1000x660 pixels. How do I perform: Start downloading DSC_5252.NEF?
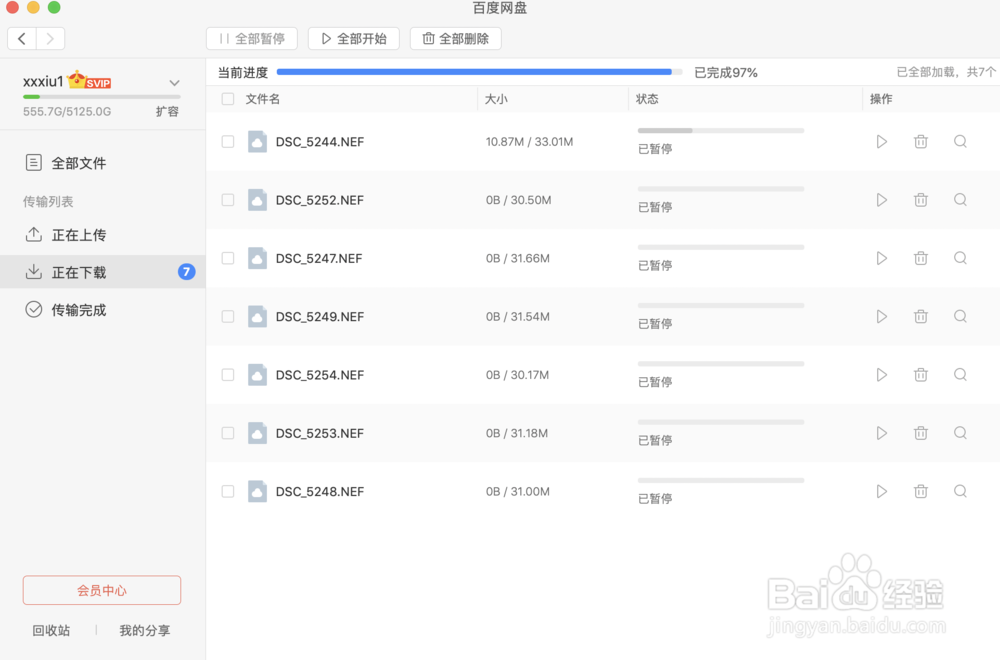tap(881, 200)
